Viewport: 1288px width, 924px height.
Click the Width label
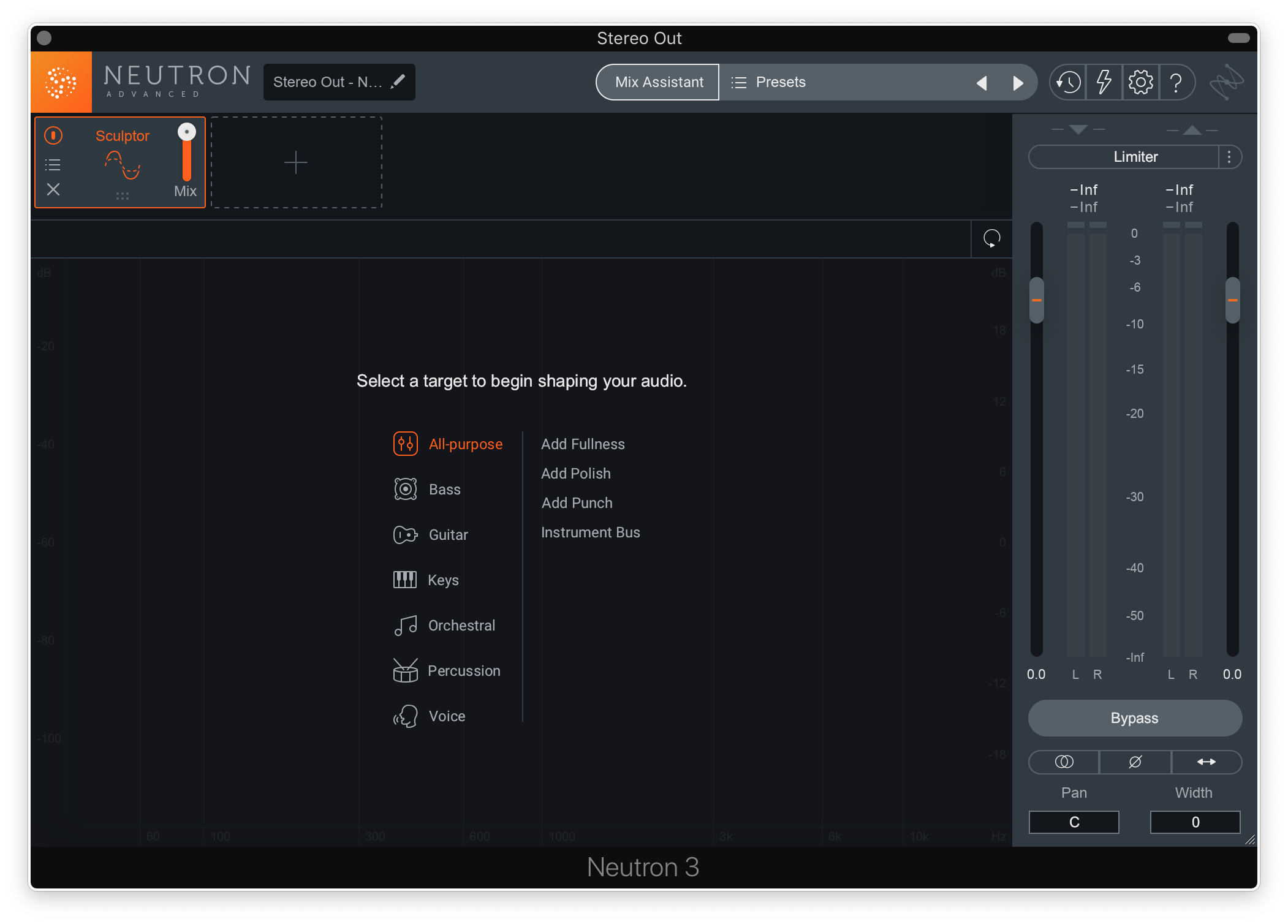[x=1194, y=792]
